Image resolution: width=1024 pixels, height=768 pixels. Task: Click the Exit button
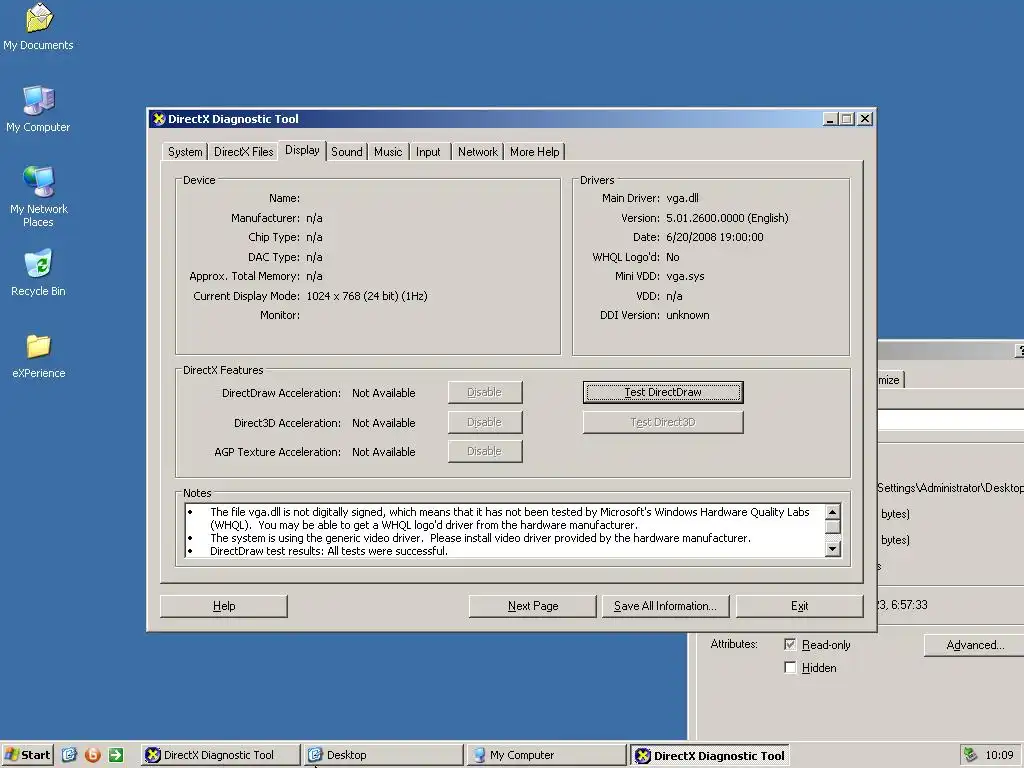pos(799,606)
